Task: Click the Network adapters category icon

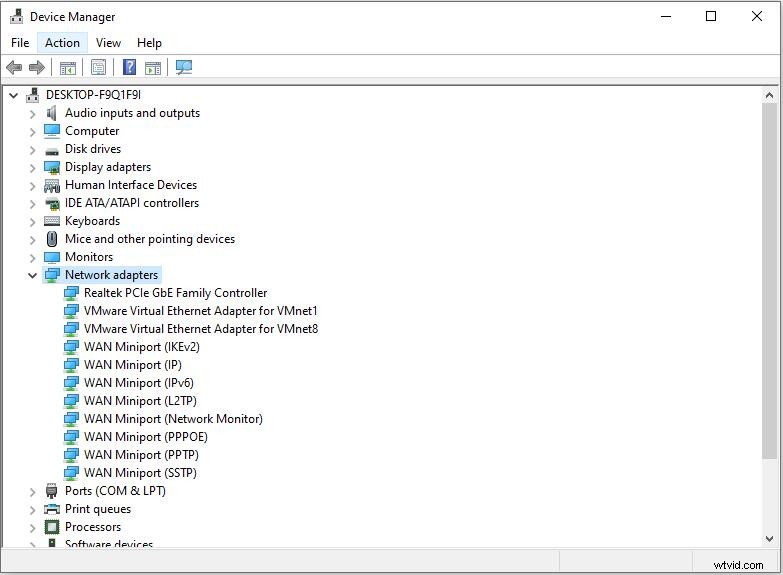Action: pos(52,275)
